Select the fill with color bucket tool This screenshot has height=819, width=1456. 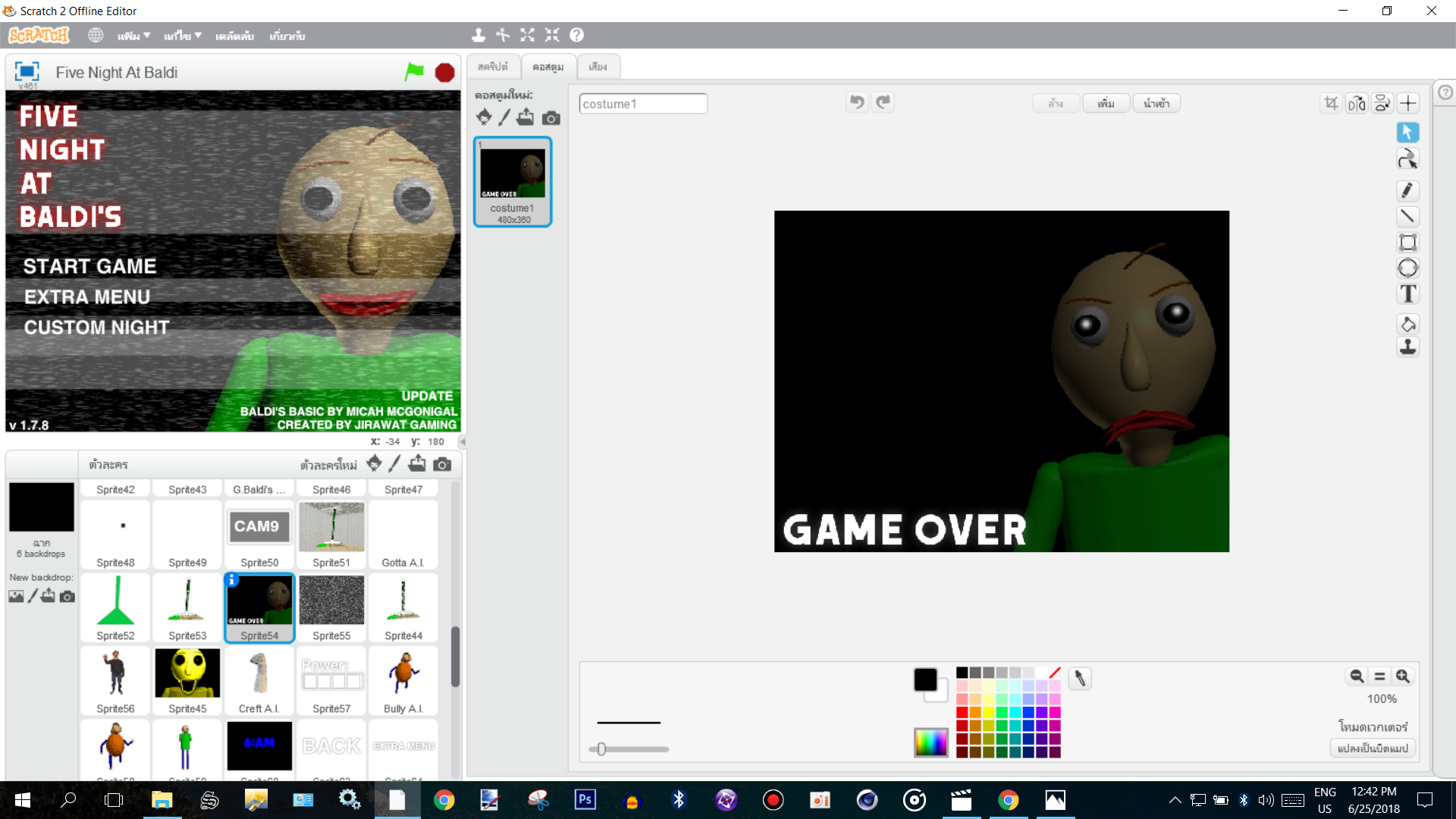1407,324
